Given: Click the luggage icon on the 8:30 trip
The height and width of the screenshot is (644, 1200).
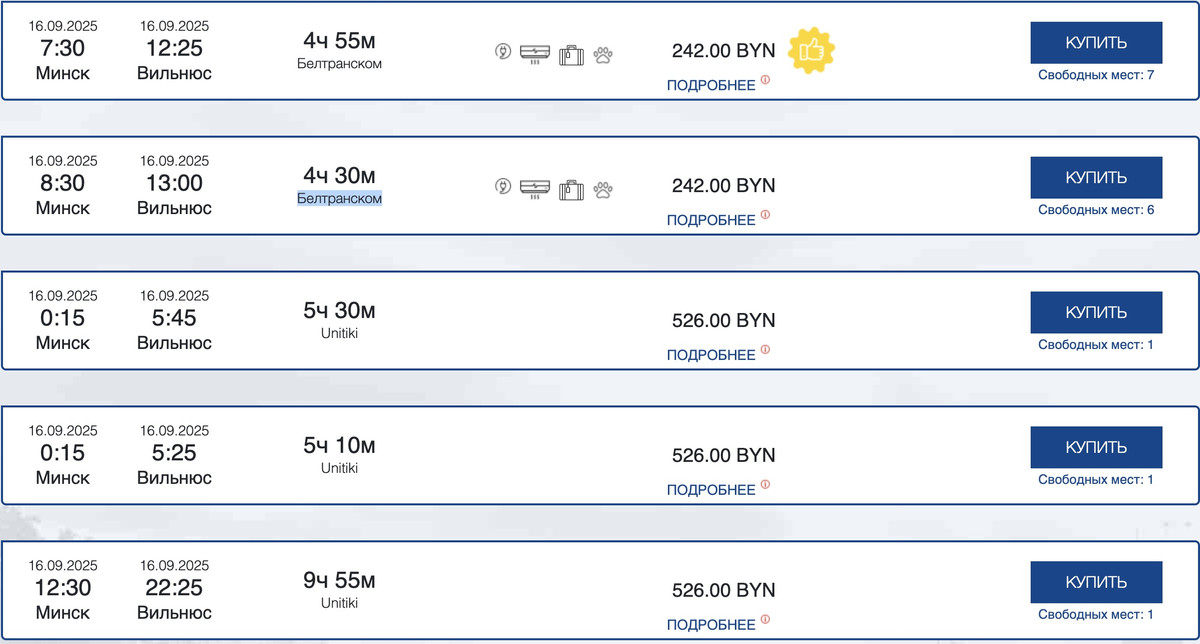Looking at the screenshot, I should point(571,189).
